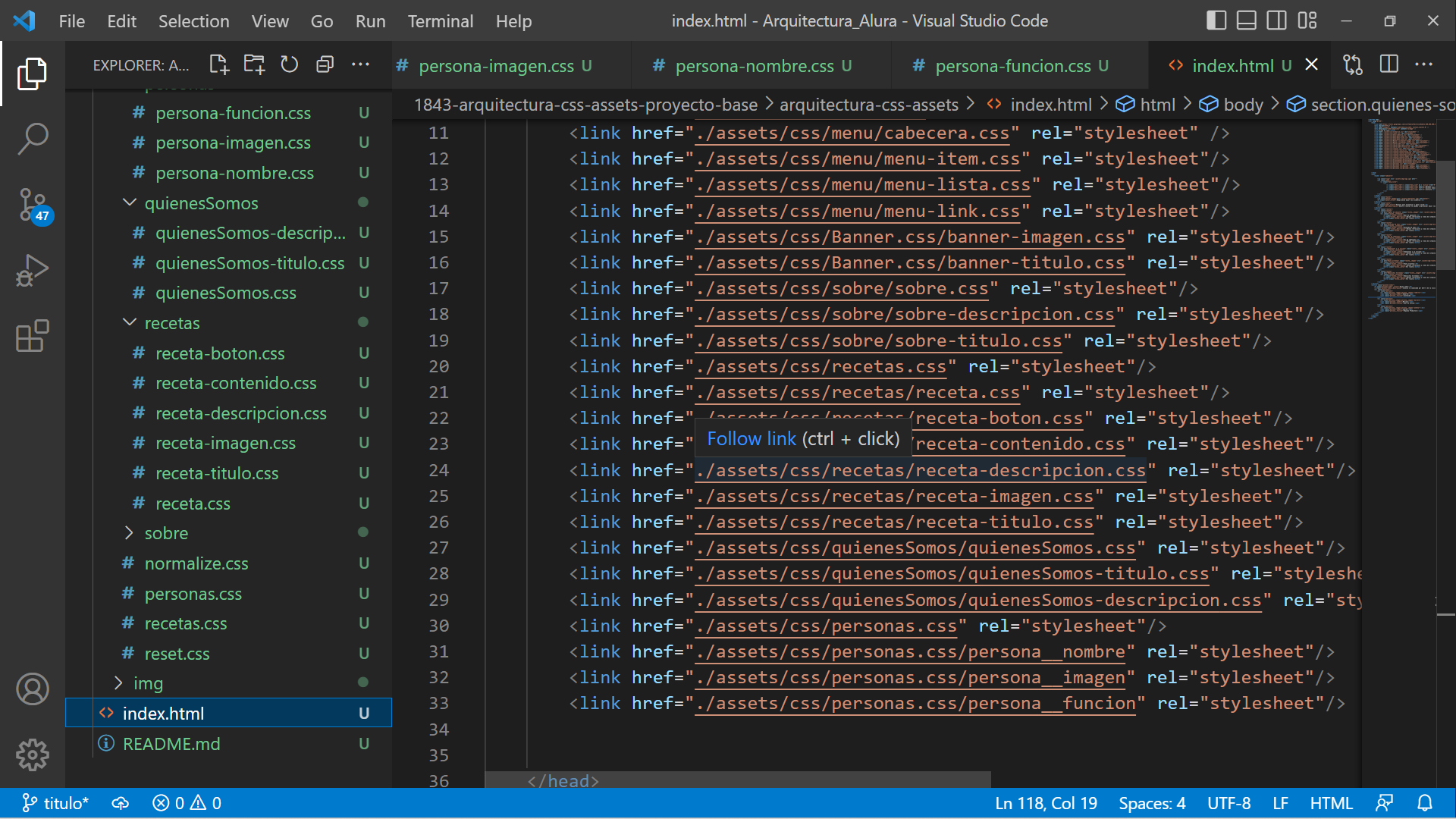This screenshot has width=1456, height=819.
Task: Open the Go menu
Action: pos(322,21)
